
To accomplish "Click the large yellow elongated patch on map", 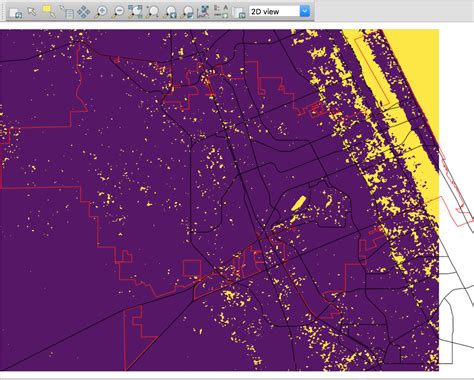I will [299, 203].
